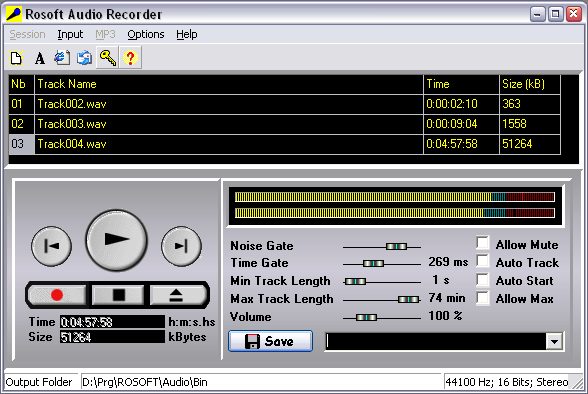The height and width of the screenshot is (394, 588).
Task: Maximize the Rosoft Audio Recorder window
Action: click(555, 14)
